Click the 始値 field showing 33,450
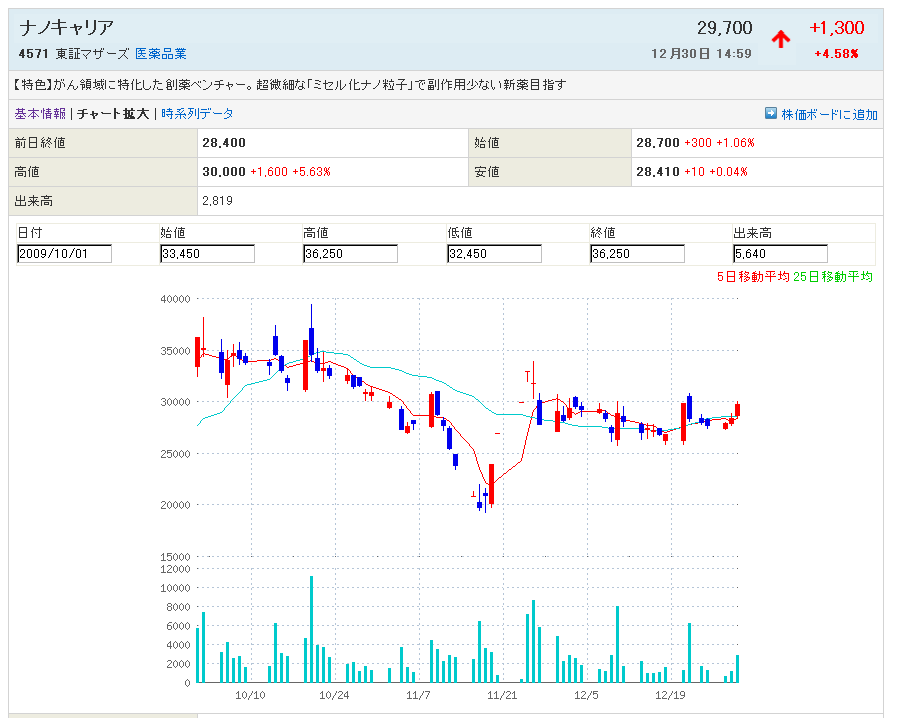Viewport: 900px width, 718px height. [207, 254]
